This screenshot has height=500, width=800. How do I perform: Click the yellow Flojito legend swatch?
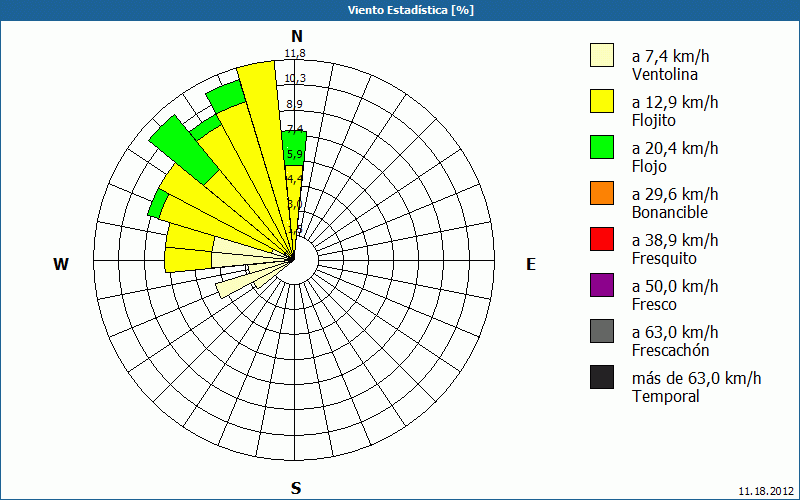[x=602, y=101]
